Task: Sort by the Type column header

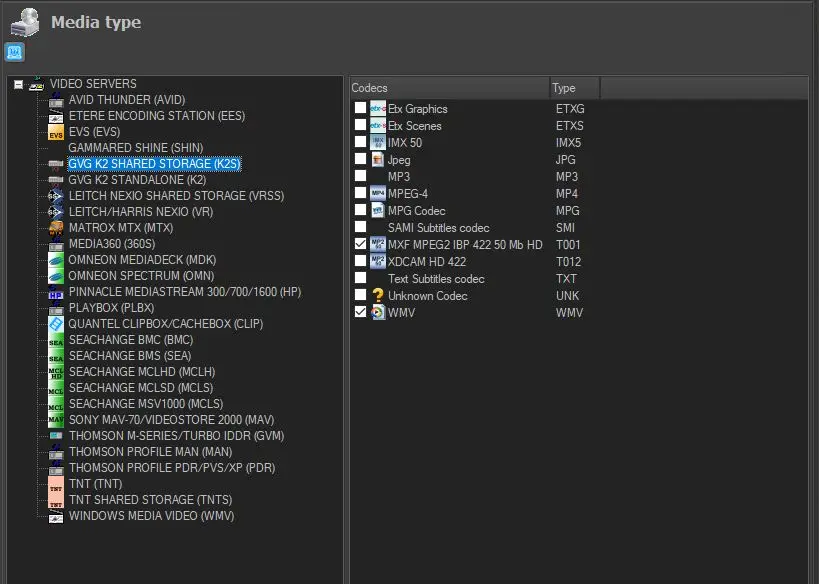Action: coord(574,88)
